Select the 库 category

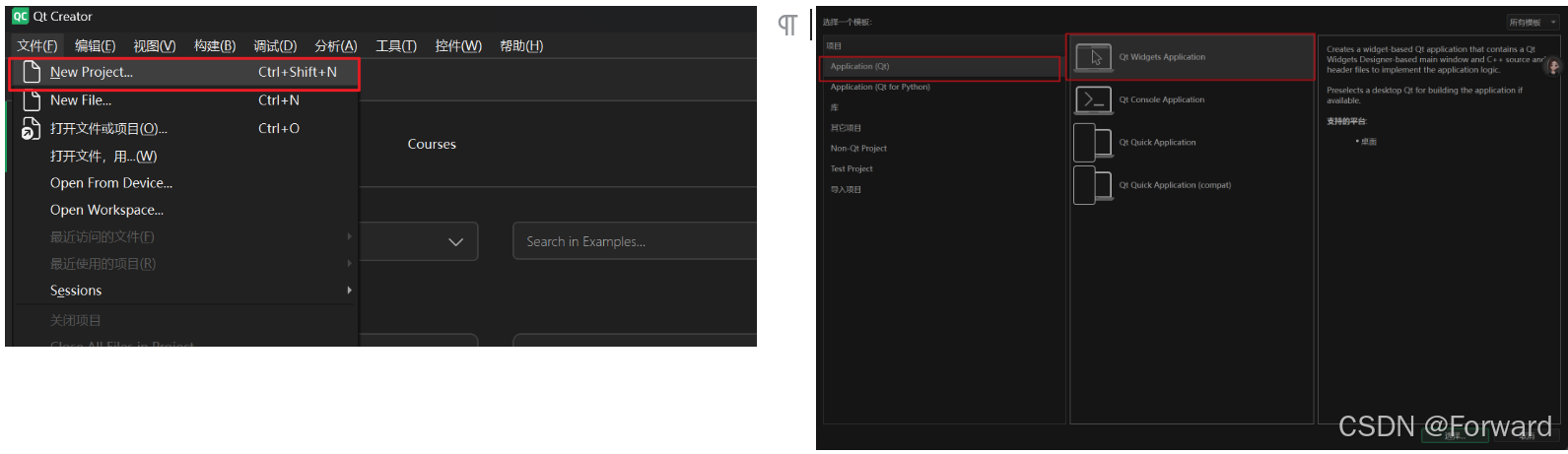pos(943,107)
